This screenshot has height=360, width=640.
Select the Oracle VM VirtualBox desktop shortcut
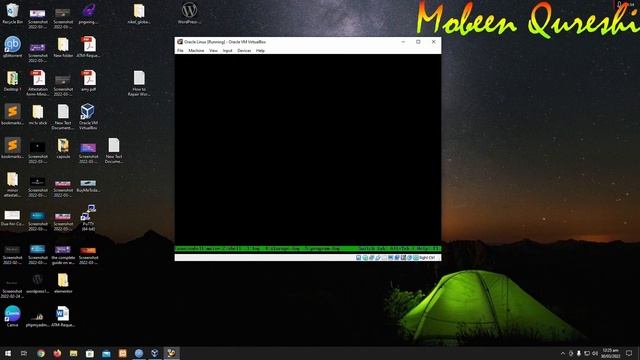point(88,117)
